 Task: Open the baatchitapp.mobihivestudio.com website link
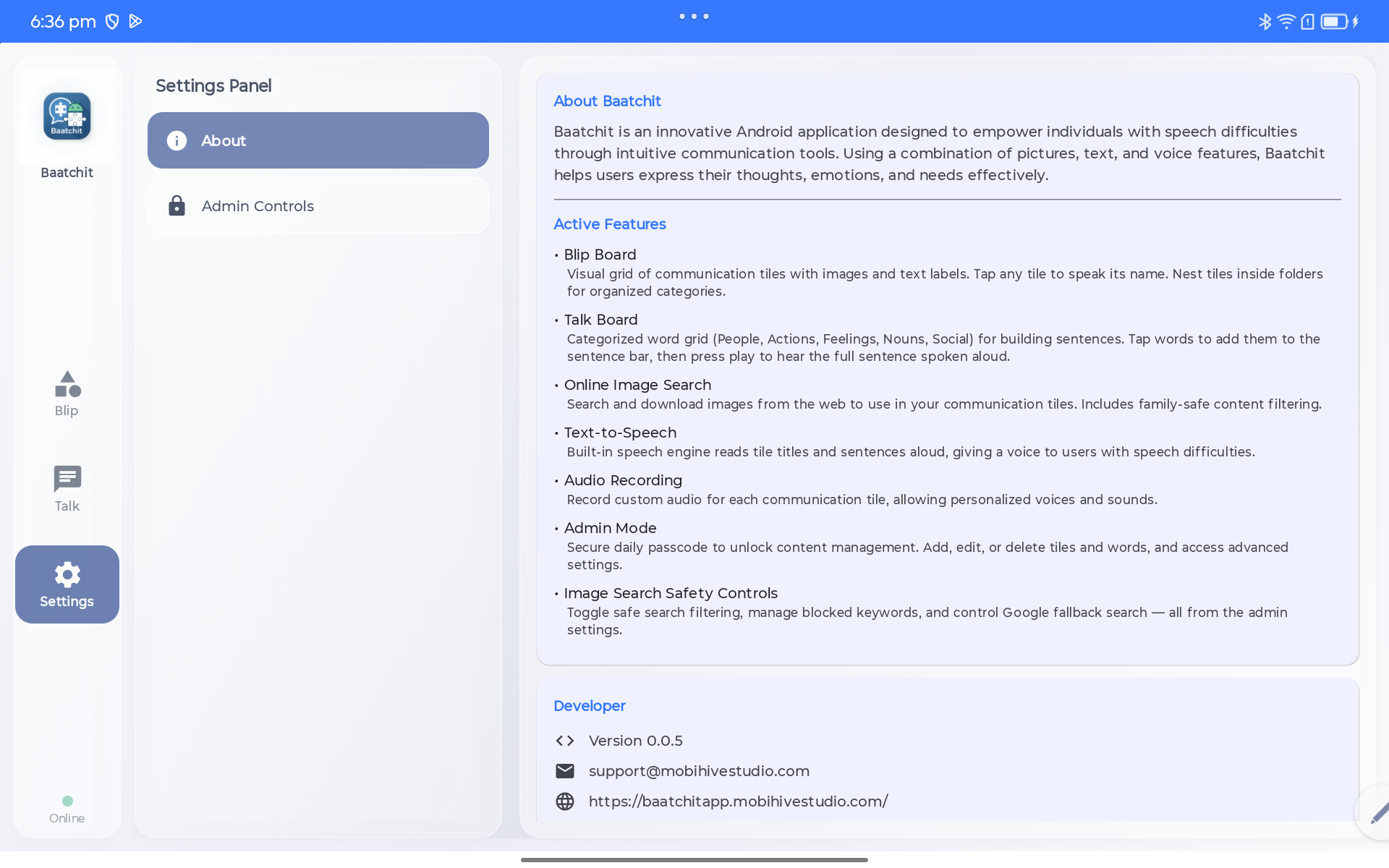738,801
